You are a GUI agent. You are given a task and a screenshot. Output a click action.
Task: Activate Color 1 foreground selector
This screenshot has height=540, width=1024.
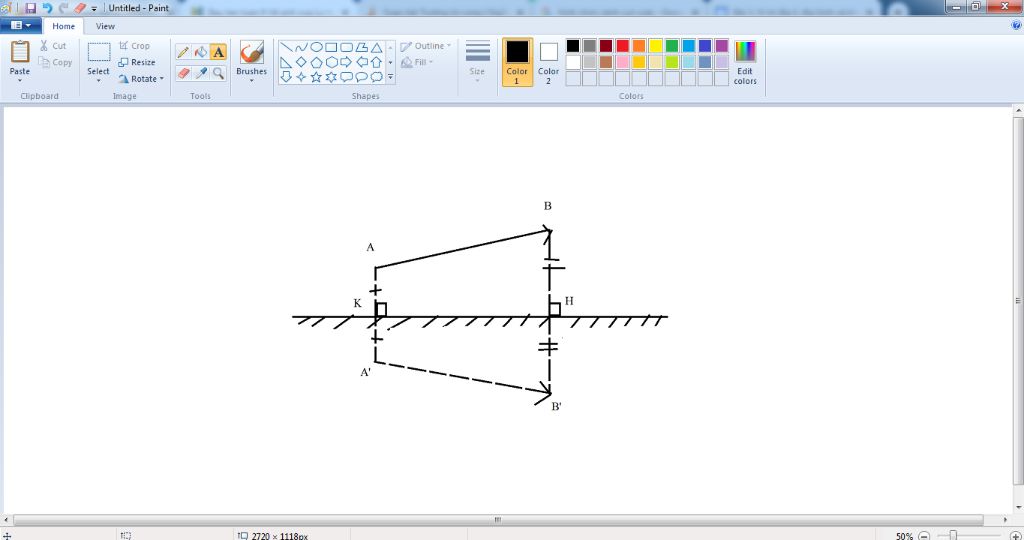pos(517,61)
